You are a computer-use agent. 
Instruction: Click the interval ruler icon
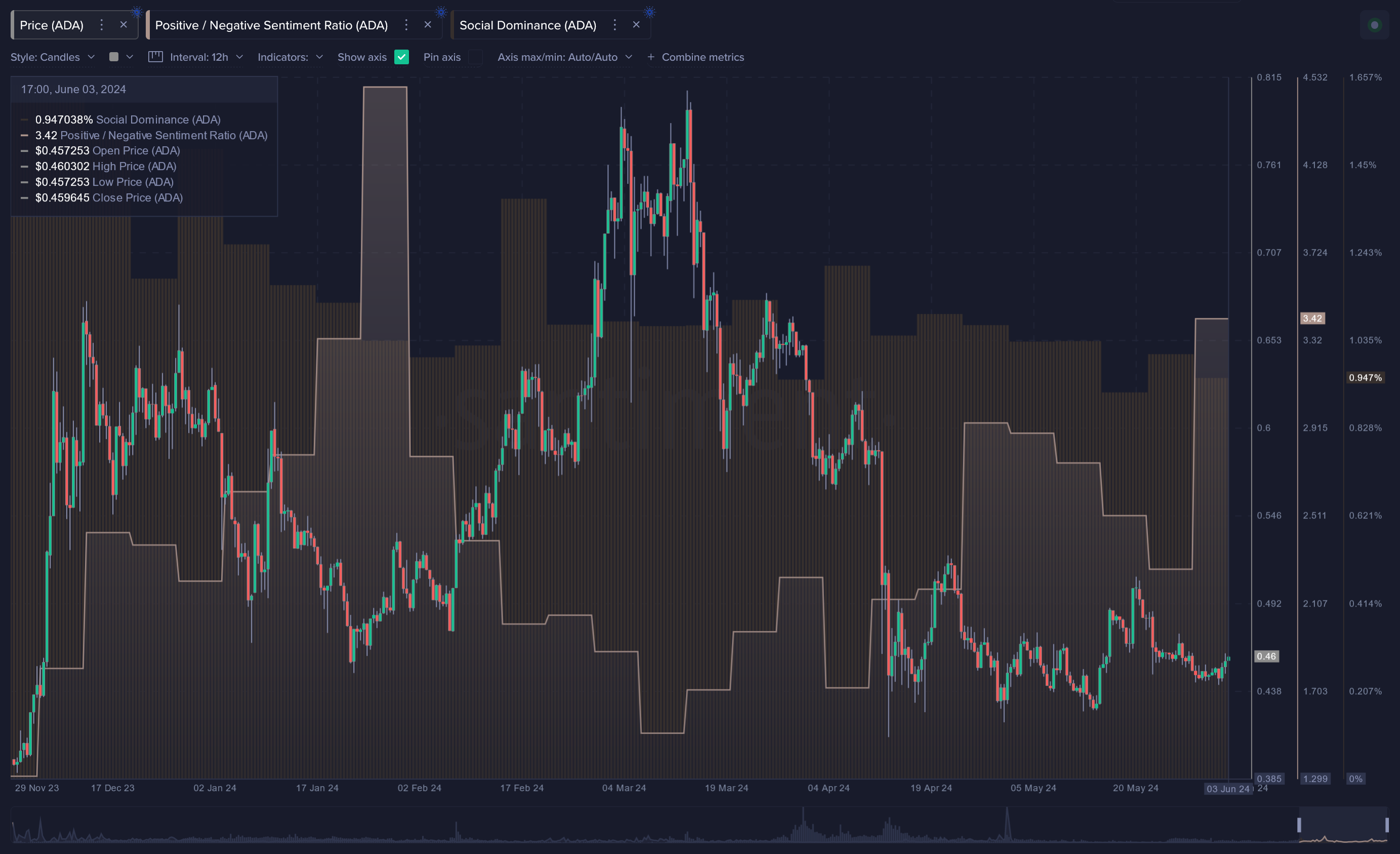(155, 57)
